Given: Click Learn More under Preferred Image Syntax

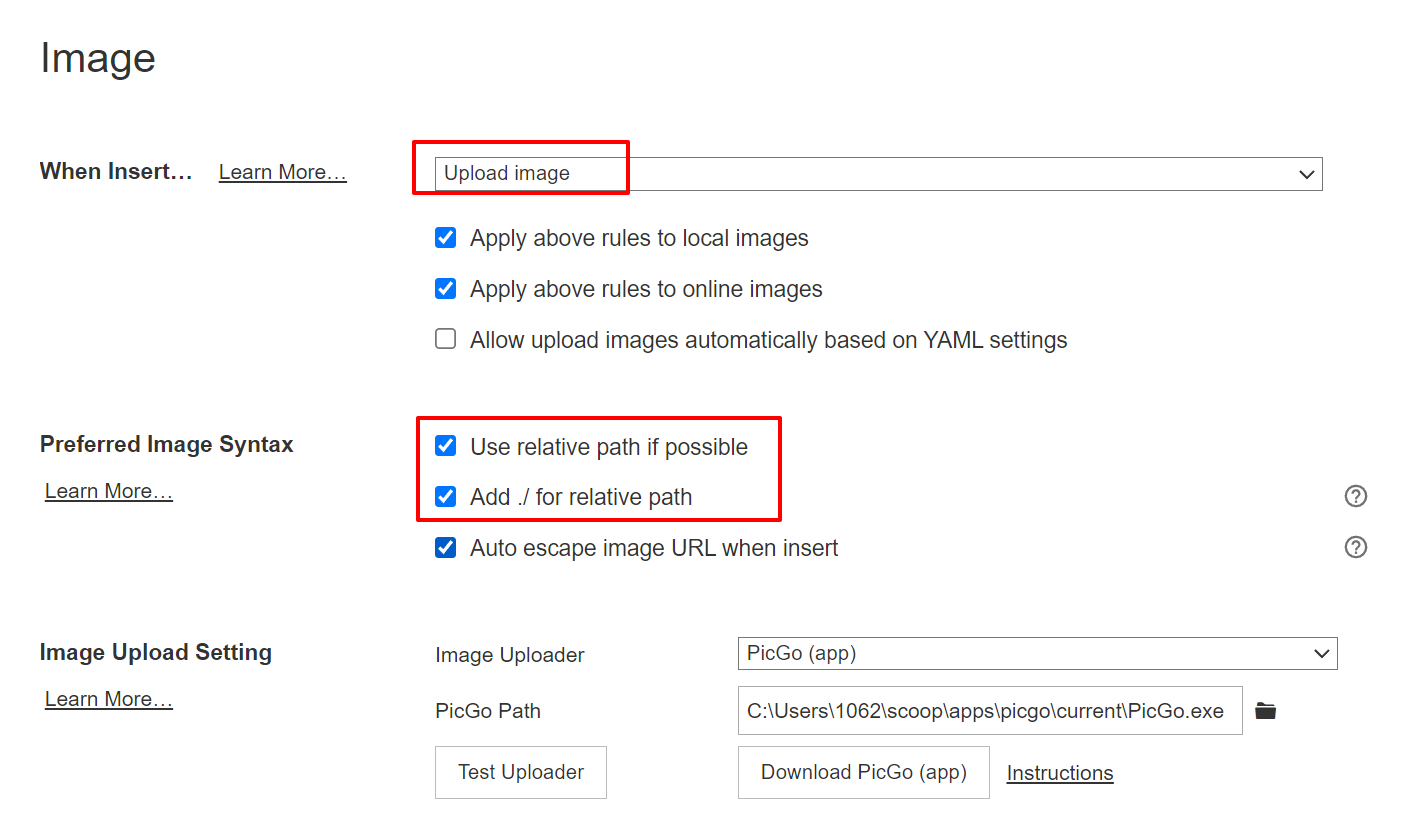Looking at the screenshot, I should click(108, 490).
